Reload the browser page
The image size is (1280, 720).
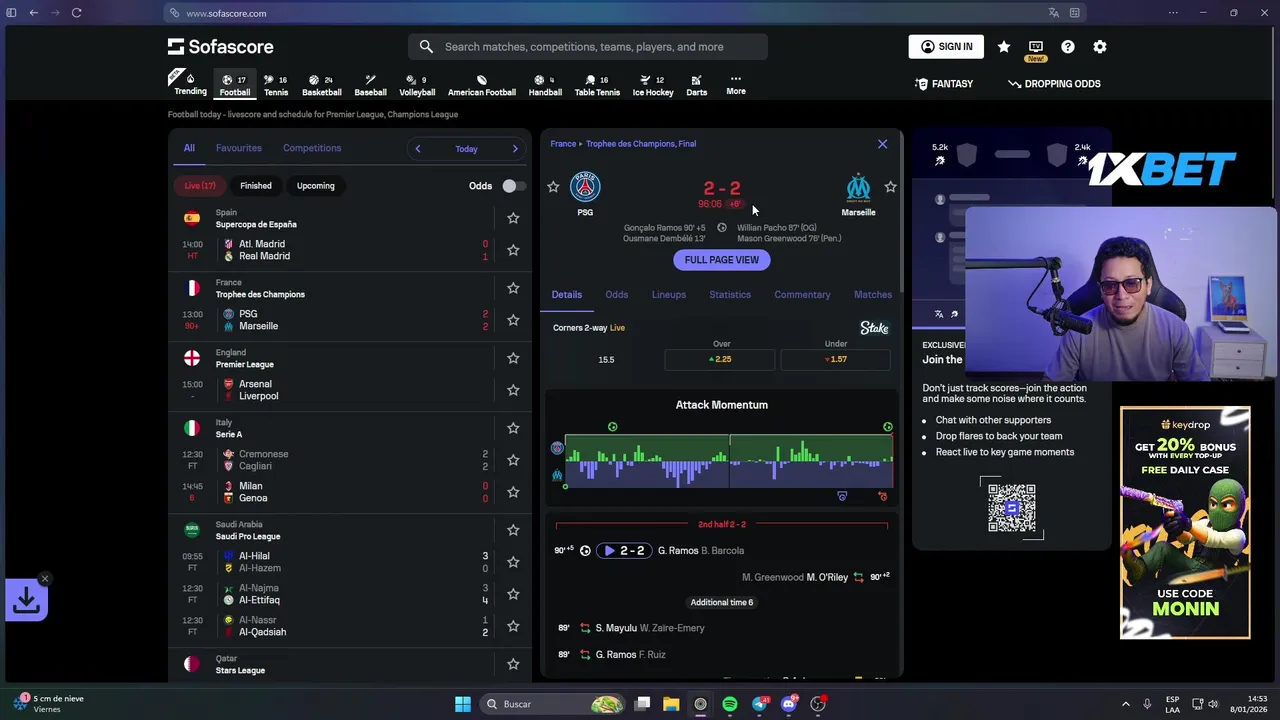tap(76, 13)
